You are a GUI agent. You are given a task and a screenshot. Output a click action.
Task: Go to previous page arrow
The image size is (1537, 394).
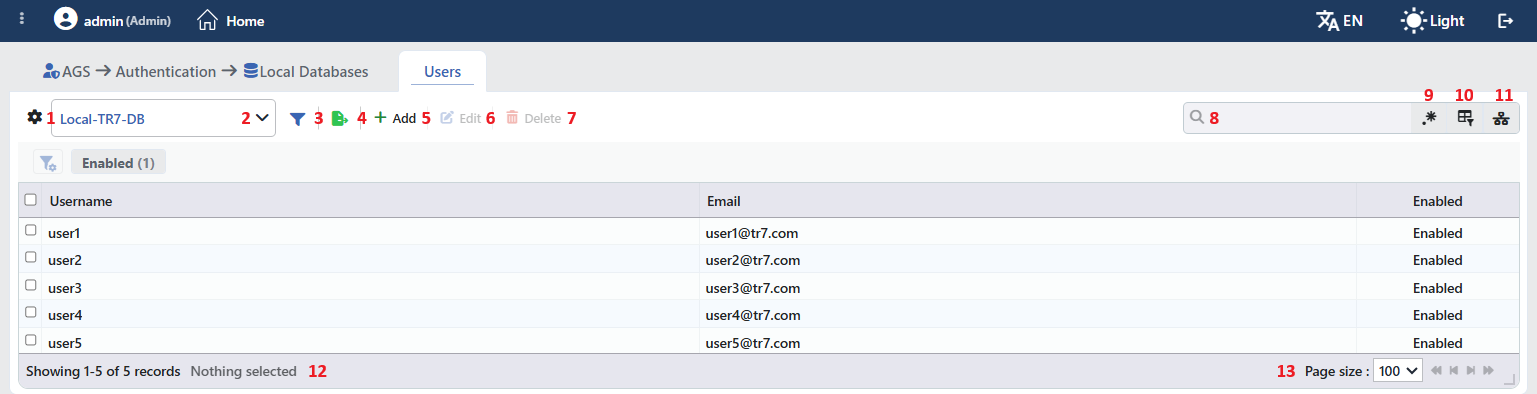(x=1454, y=371)
